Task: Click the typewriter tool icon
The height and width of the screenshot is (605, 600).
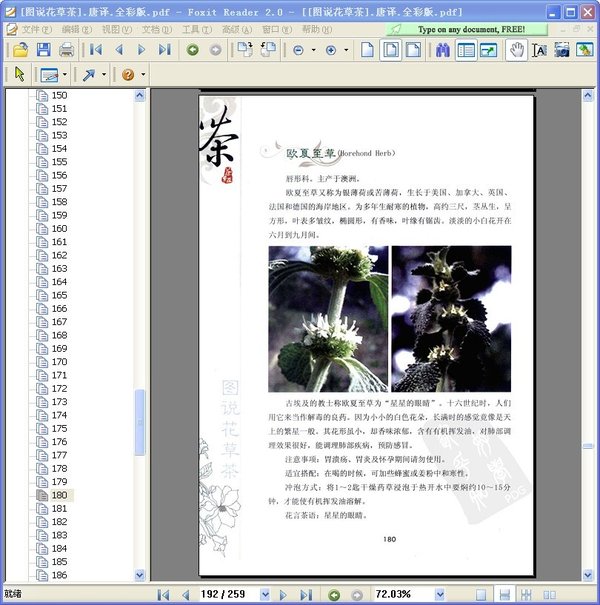Action: [x=49, y=74]
